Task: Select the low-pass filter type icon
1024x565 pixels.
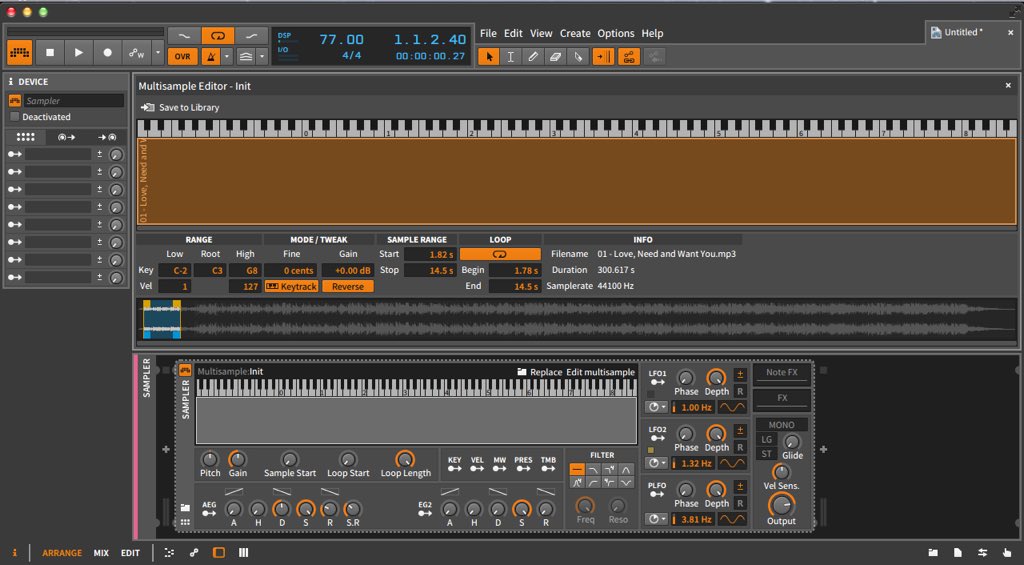Action: pos(593,469)
